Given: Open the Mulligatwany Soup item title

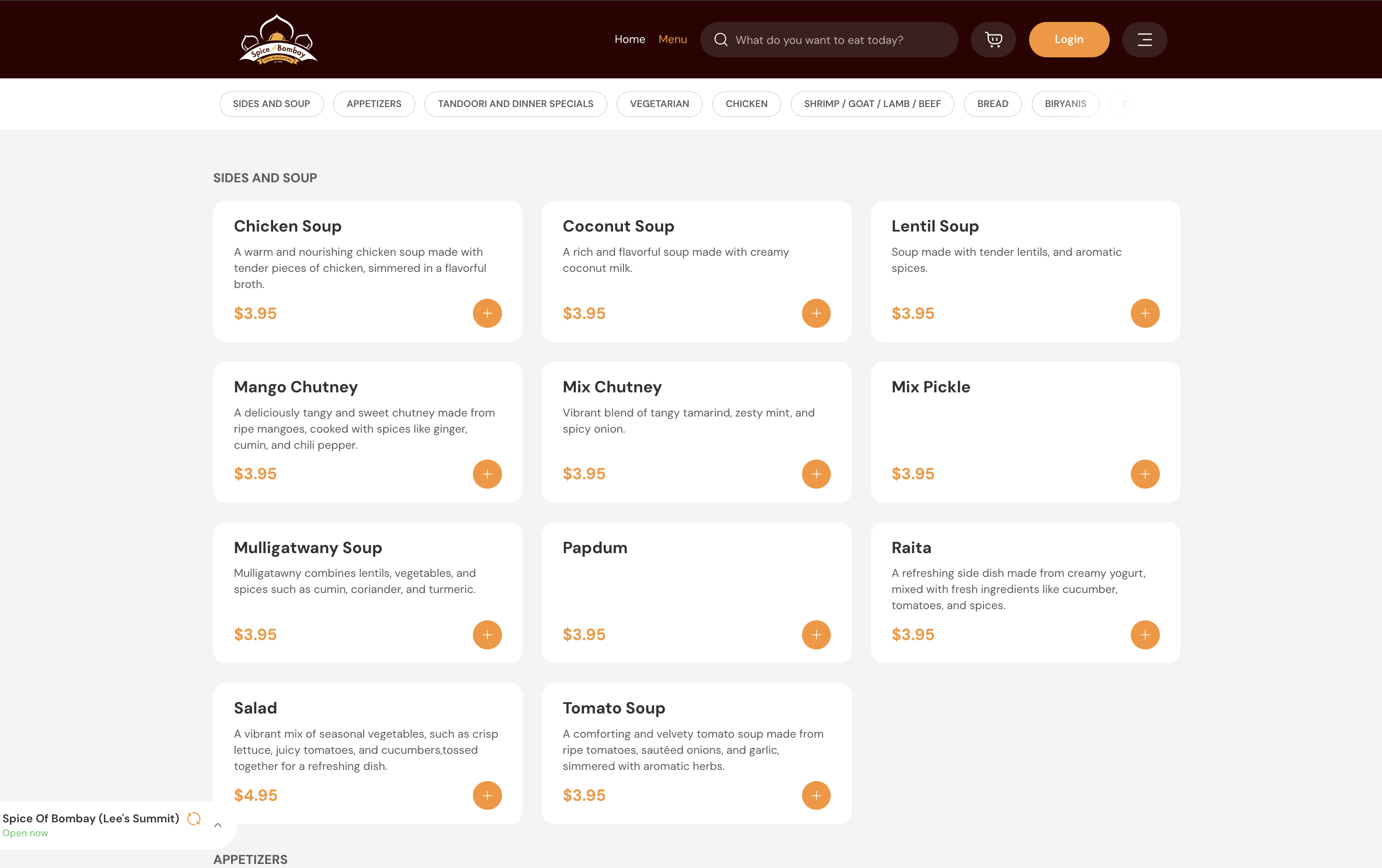Looking at the screenshot, I should 308,548.
